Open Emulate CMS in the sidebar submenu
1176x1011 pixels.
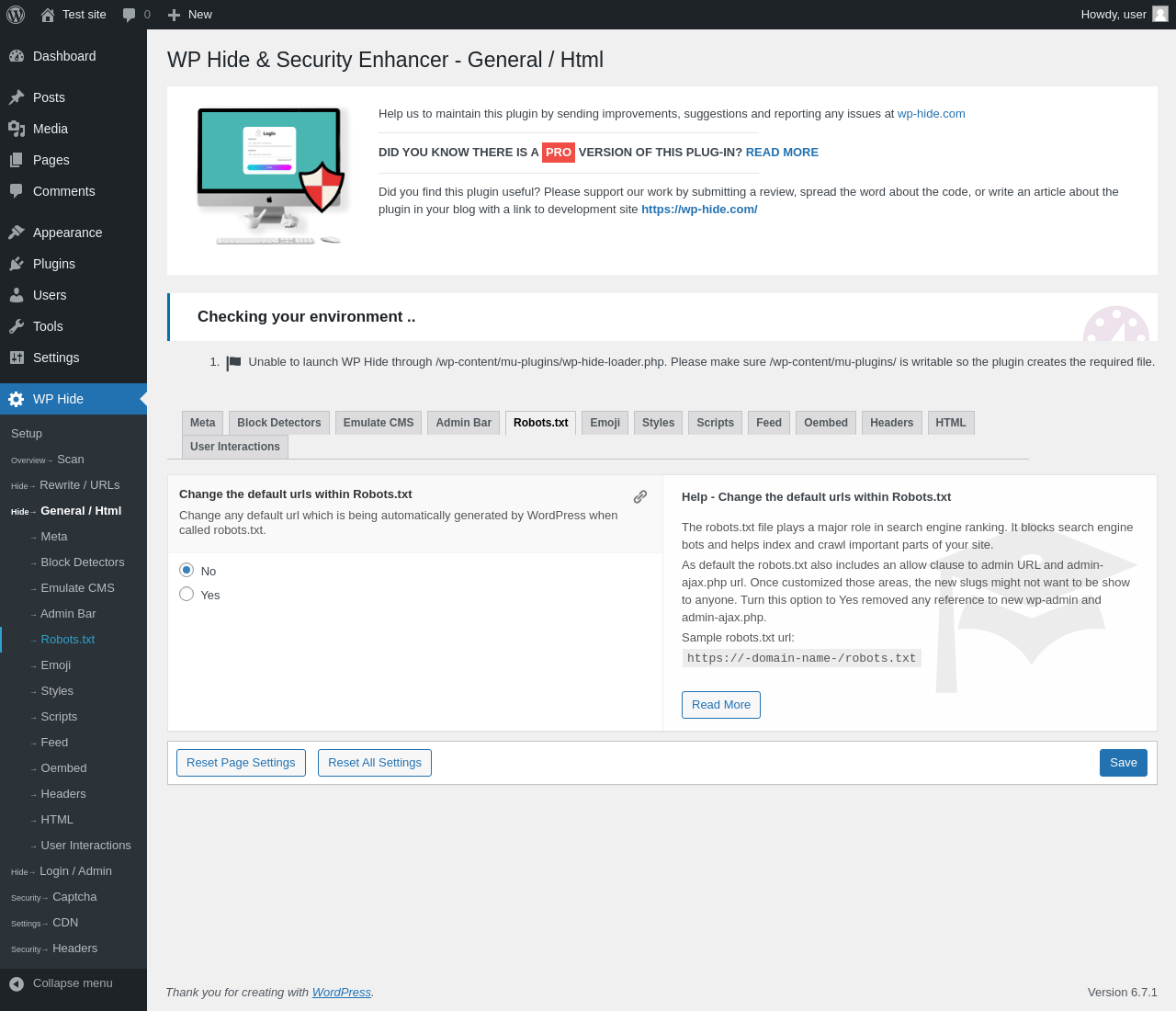73,588
